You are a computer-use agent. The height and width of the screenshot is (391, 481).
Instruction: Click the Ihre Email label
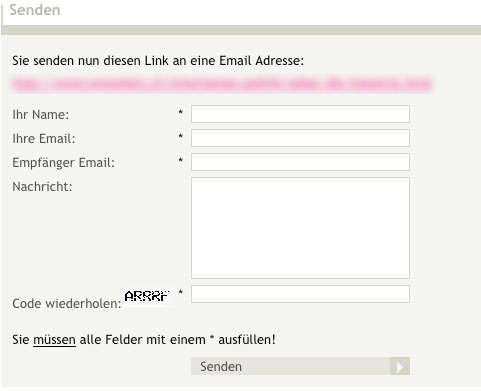click(44, 139)
